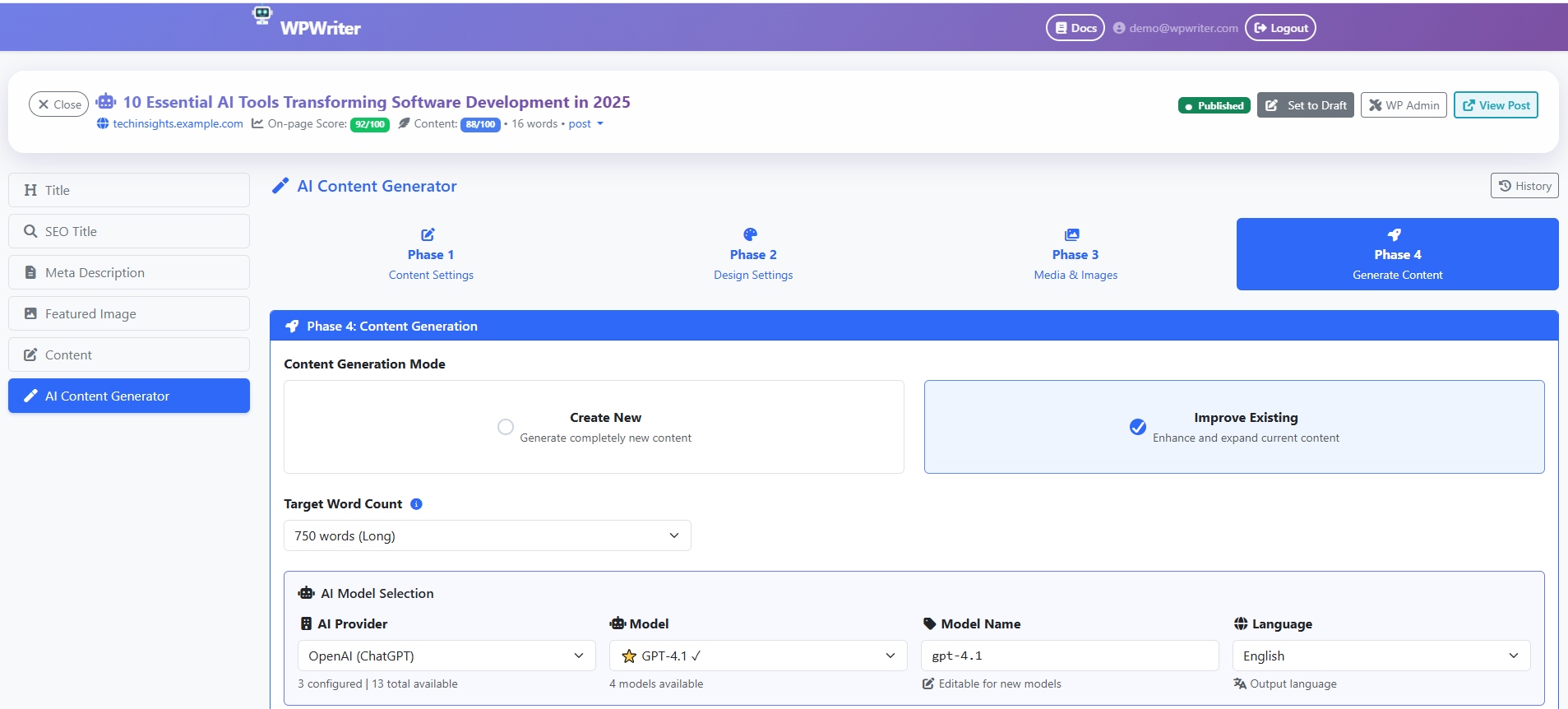The height and width of the screenshot is (709, 1568).
Task: Open the Language dropdown
Action: pyautogui.click(x=1381, y=656)
